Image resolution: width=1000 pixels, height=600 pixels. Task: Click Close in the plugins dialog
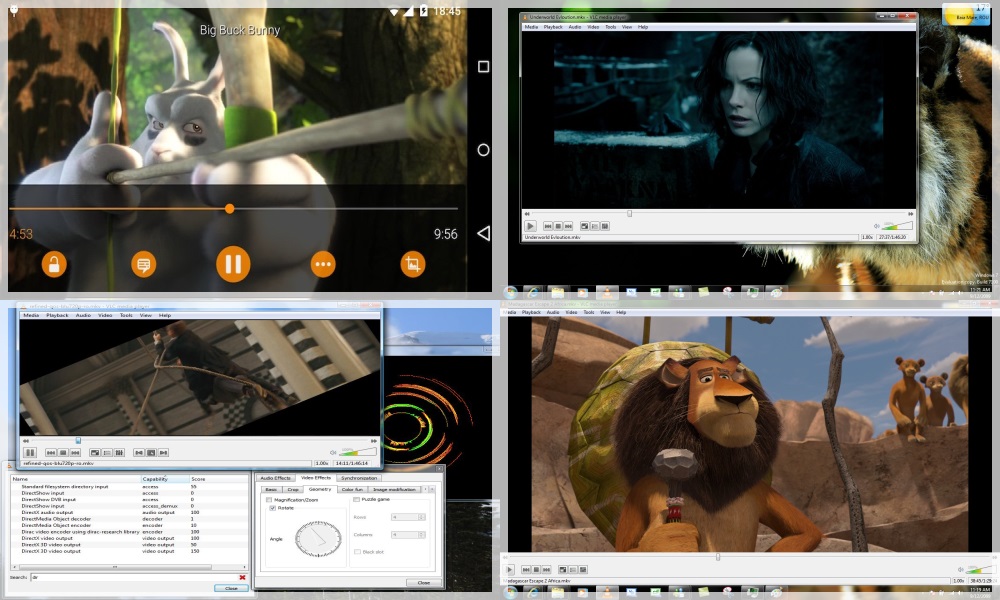coord(231,588)
